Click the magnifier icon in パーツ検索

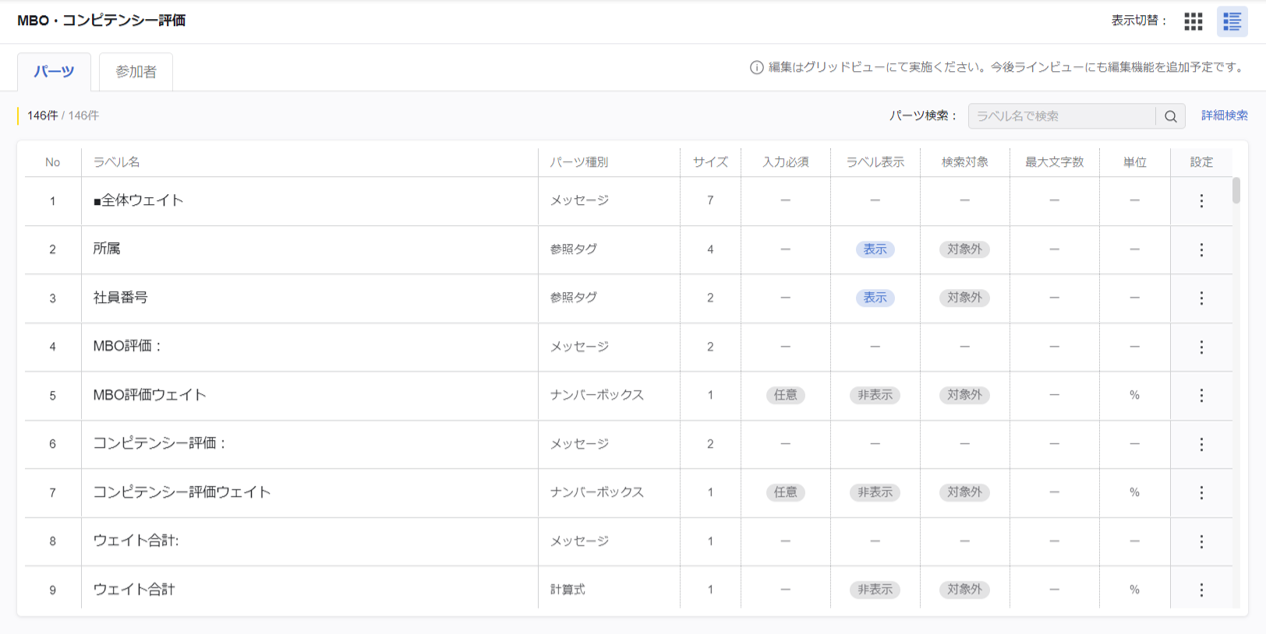click(x=1170, y=116)
